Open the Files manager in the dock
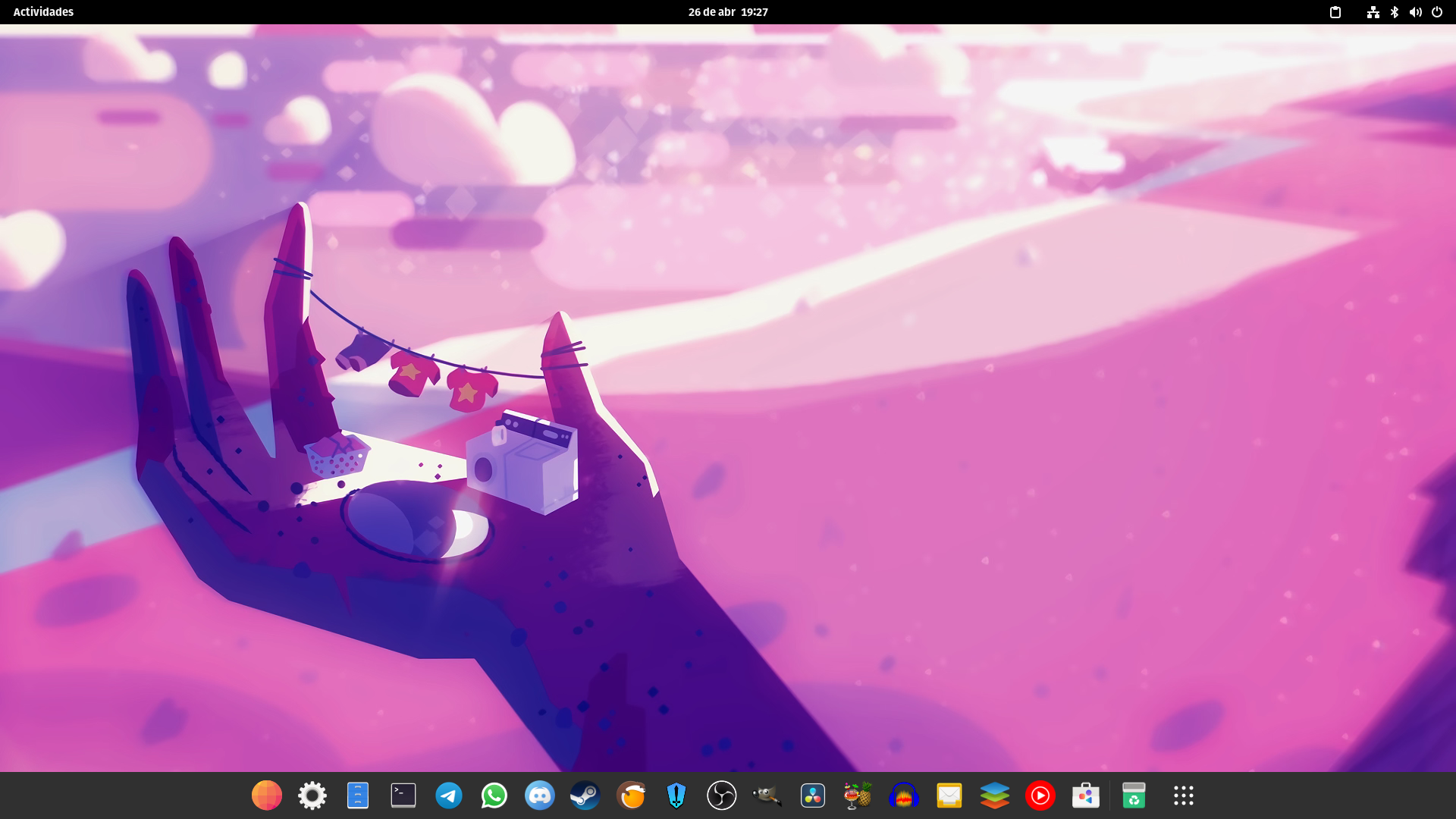This screenshot has width=1456, height=819. 357,795
